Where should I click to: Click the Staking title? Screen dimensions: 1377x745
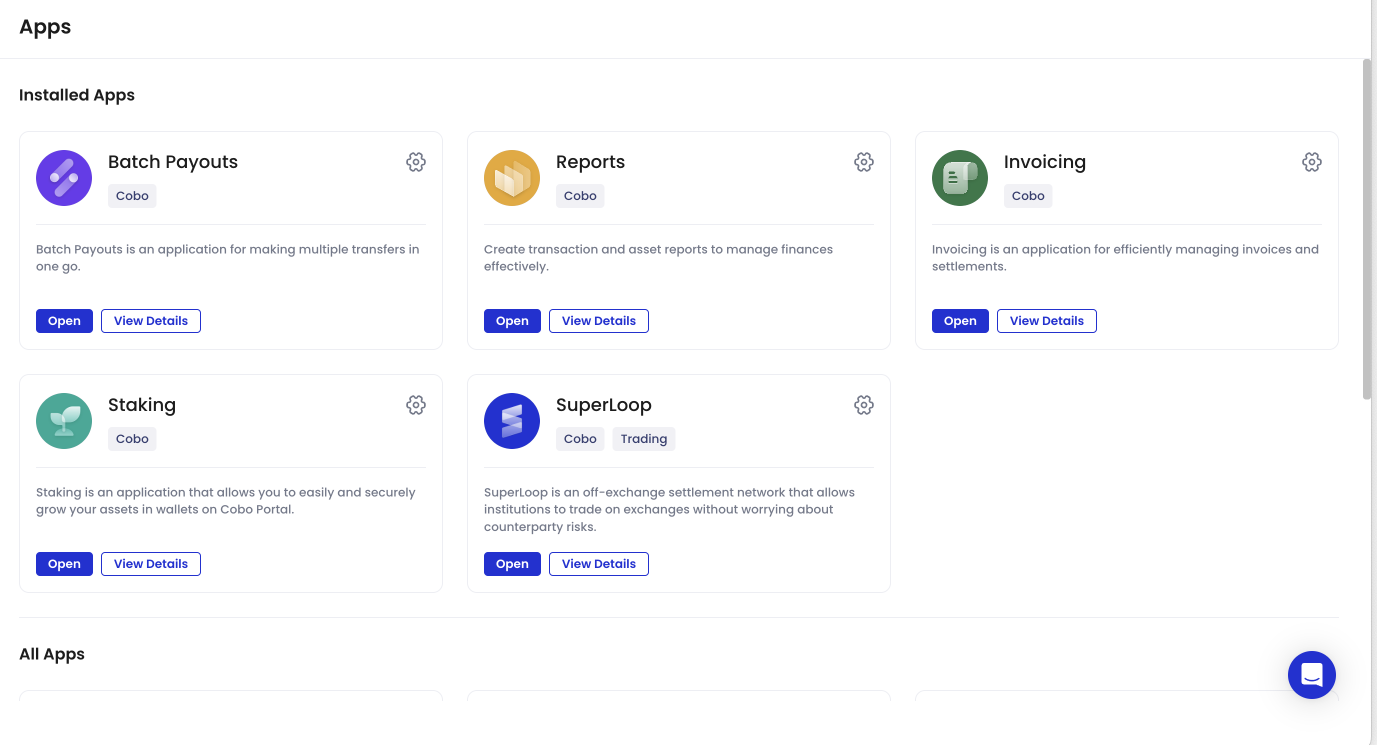[x=142, y=405]
